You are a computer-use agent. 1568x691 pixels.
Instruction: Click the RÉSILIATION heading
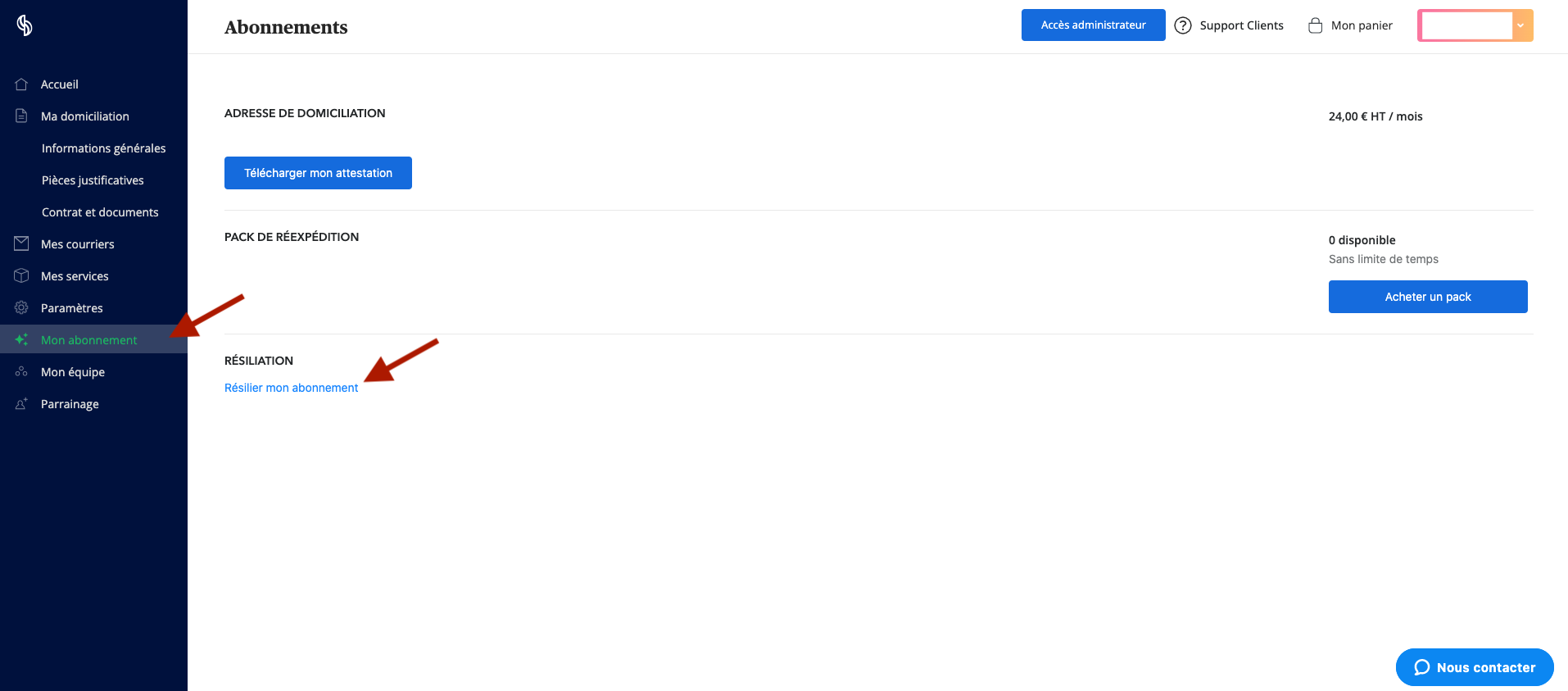coord(259,361)
